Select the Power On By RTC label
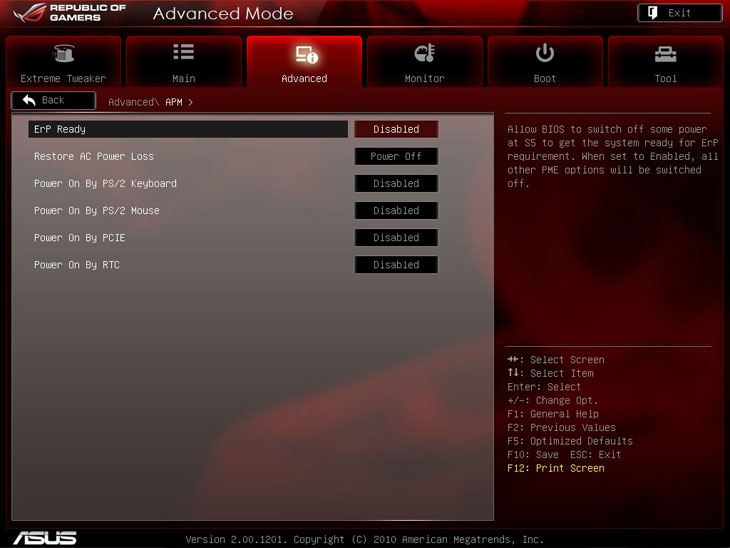 (76, 265)
